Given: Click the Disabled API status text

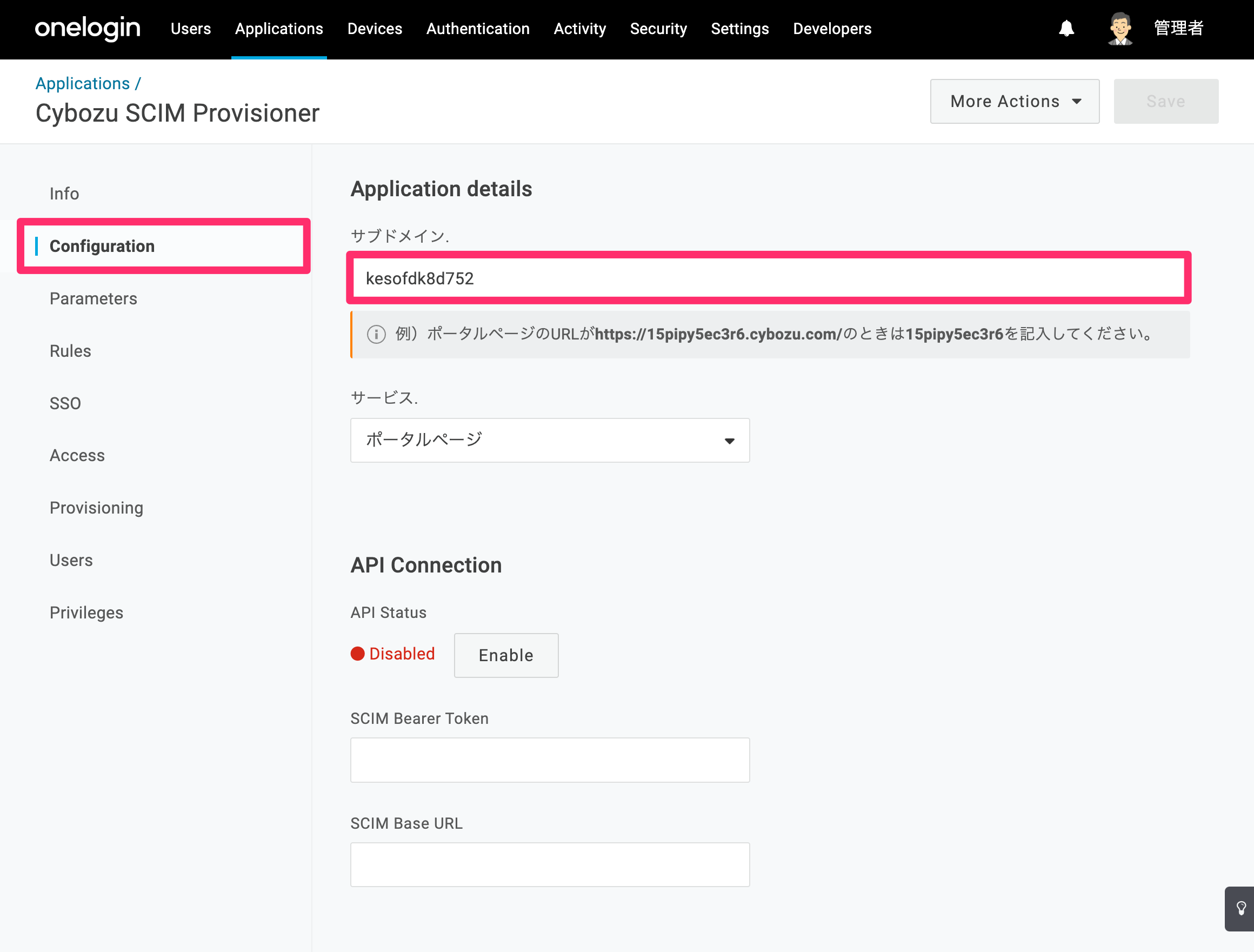Looking at the screenshot, I should [402, 654].
